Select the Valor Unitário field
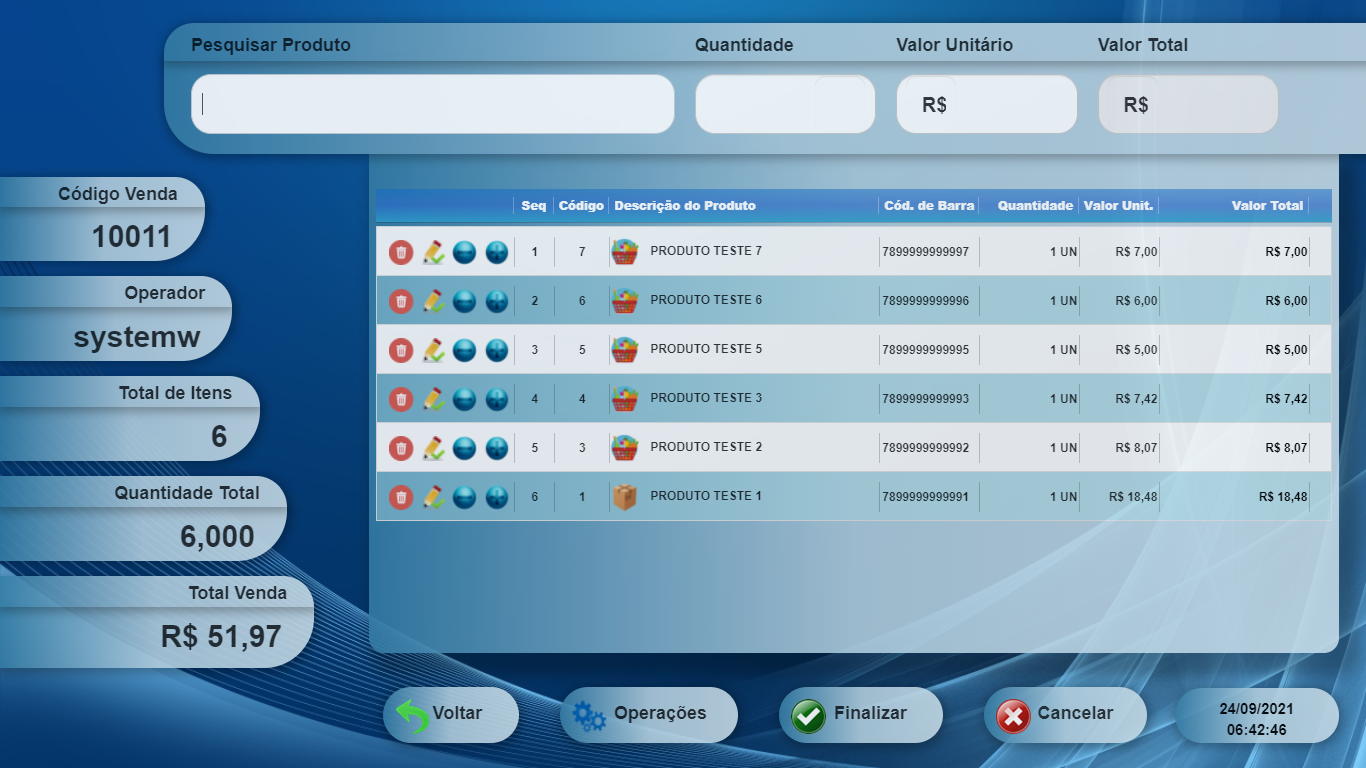The image size is (1366, 768). click(986, 104)
